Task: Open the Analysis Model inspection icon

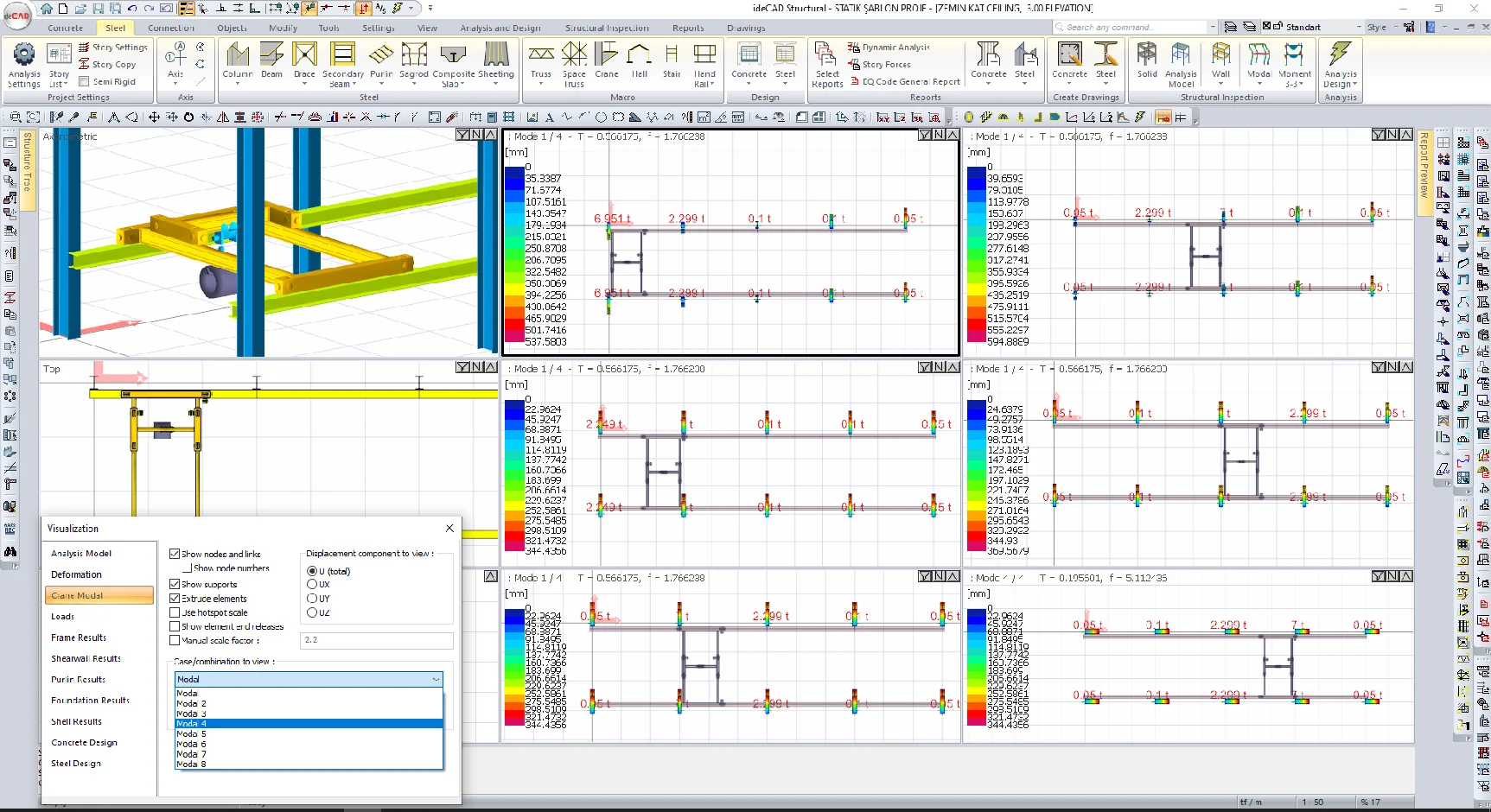Action: [x=1181, y=65]
